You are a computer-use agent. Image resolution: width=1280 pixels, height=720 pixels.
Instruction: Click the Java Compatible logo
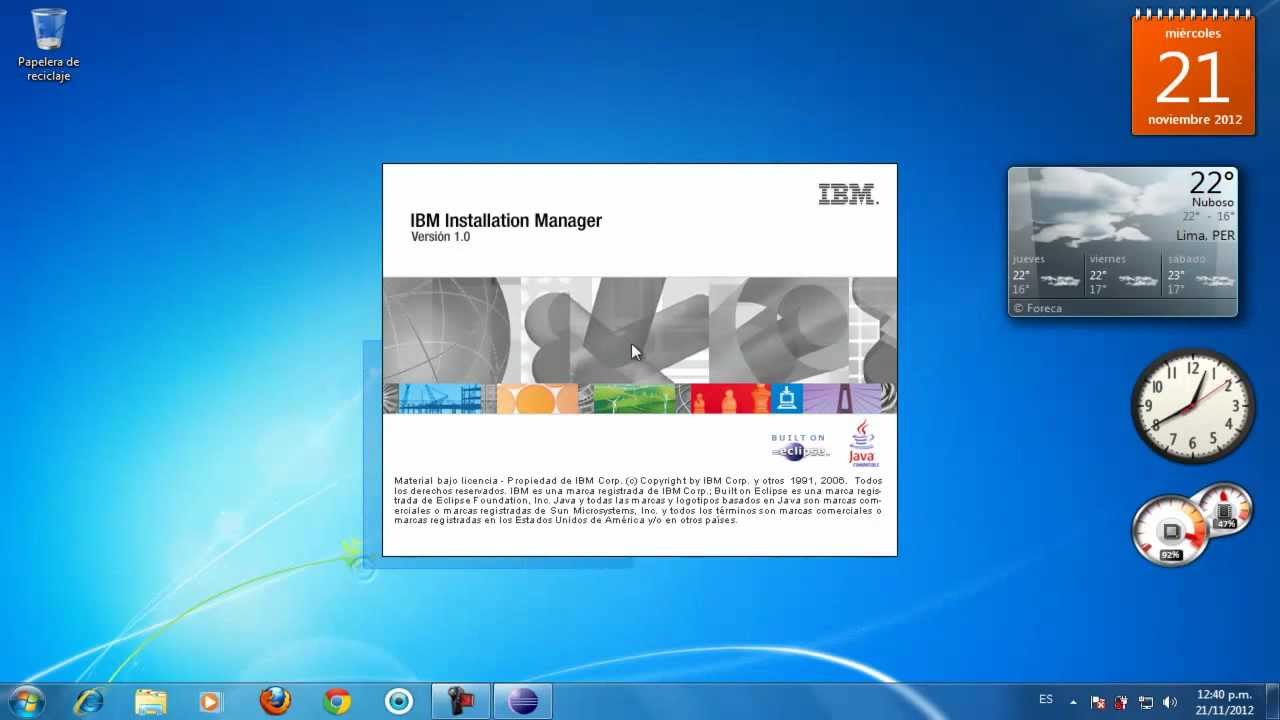(862, 443)
